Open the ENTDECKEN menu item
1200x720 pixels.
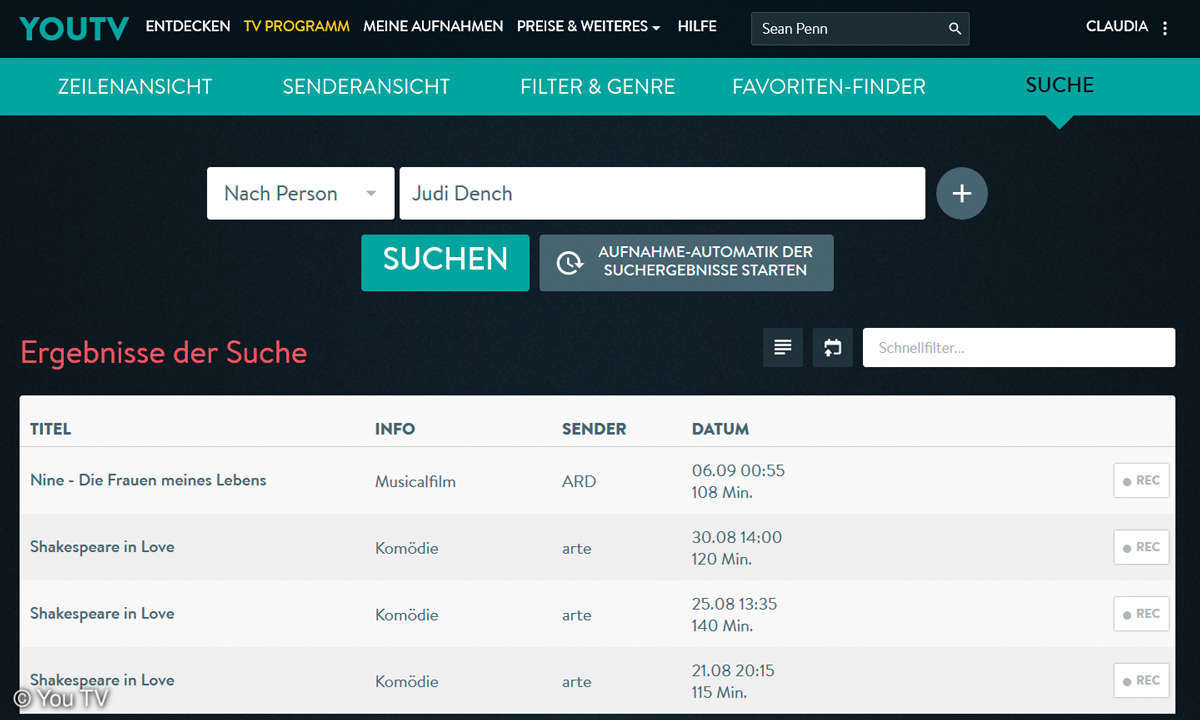(188, 27)
